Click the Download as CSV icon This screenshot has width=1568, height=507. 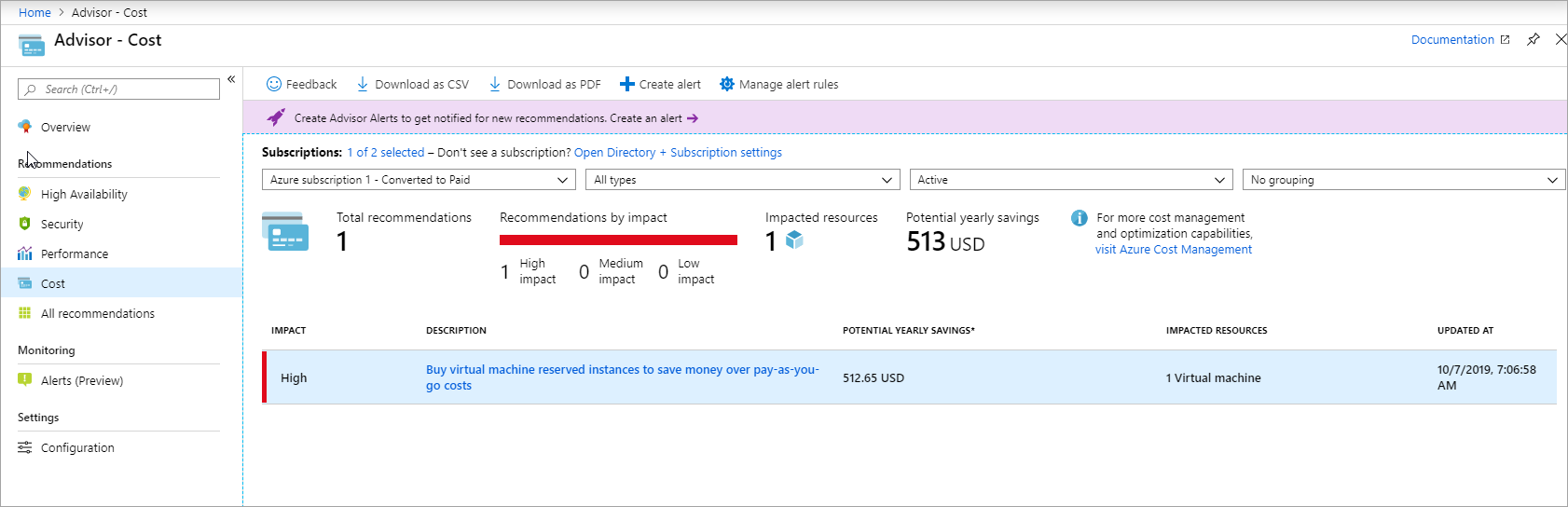click(x=363, y=84)
